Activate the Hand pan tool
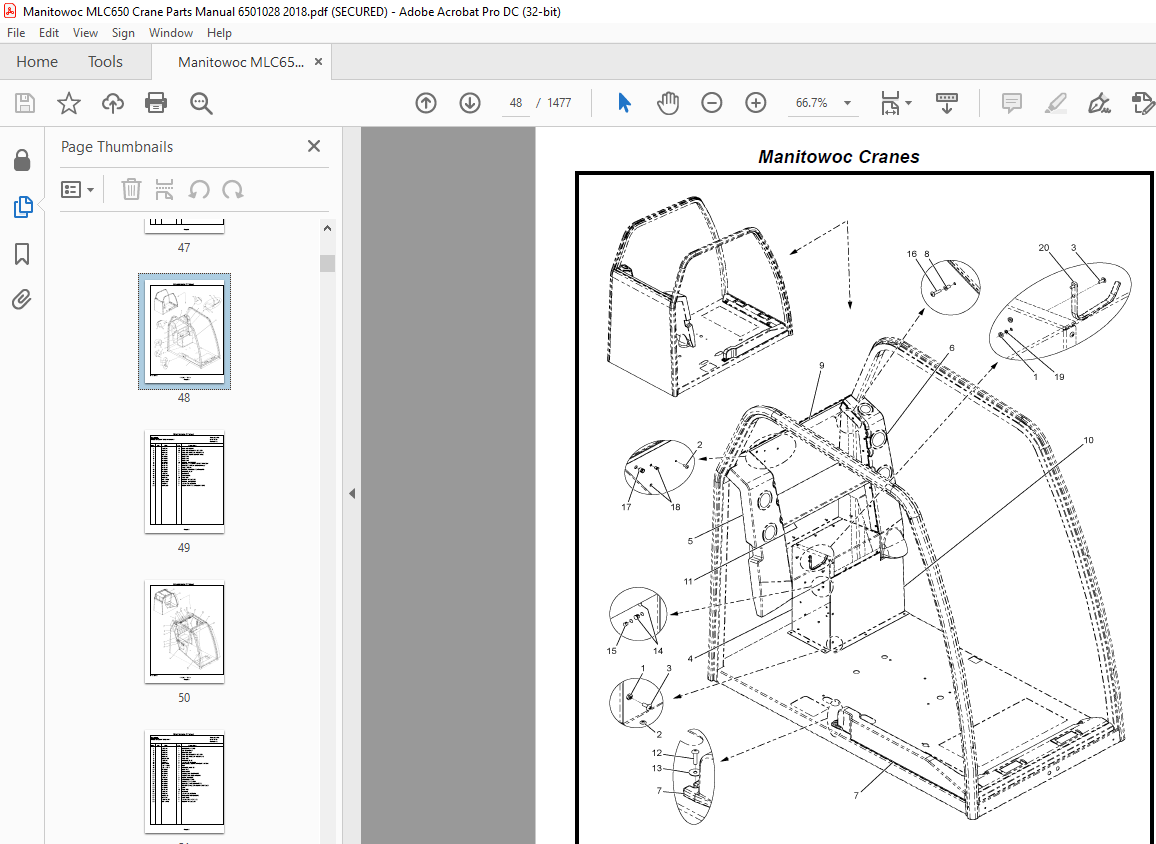 668,103
